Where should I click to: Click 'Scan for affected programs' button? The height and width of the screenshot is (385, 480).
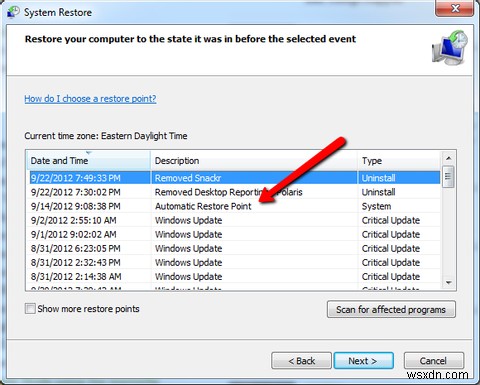391,309
